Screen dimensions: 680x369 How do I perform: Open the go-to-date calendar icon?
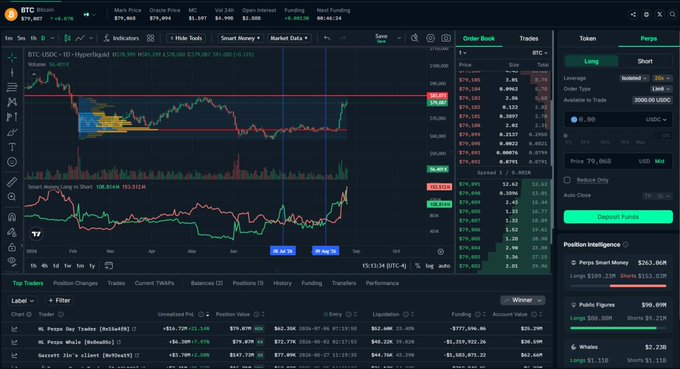pos(109,265)
